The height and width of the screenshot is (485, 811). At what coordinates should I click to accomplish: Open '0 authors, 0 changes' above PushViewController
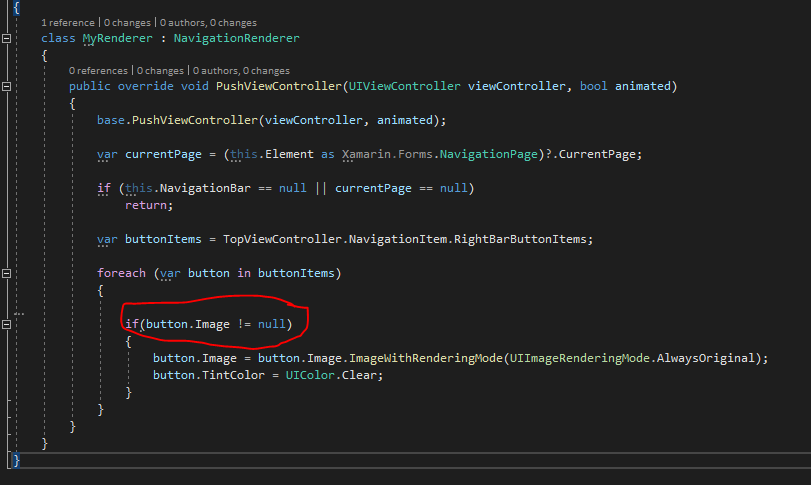coord(241,71)
